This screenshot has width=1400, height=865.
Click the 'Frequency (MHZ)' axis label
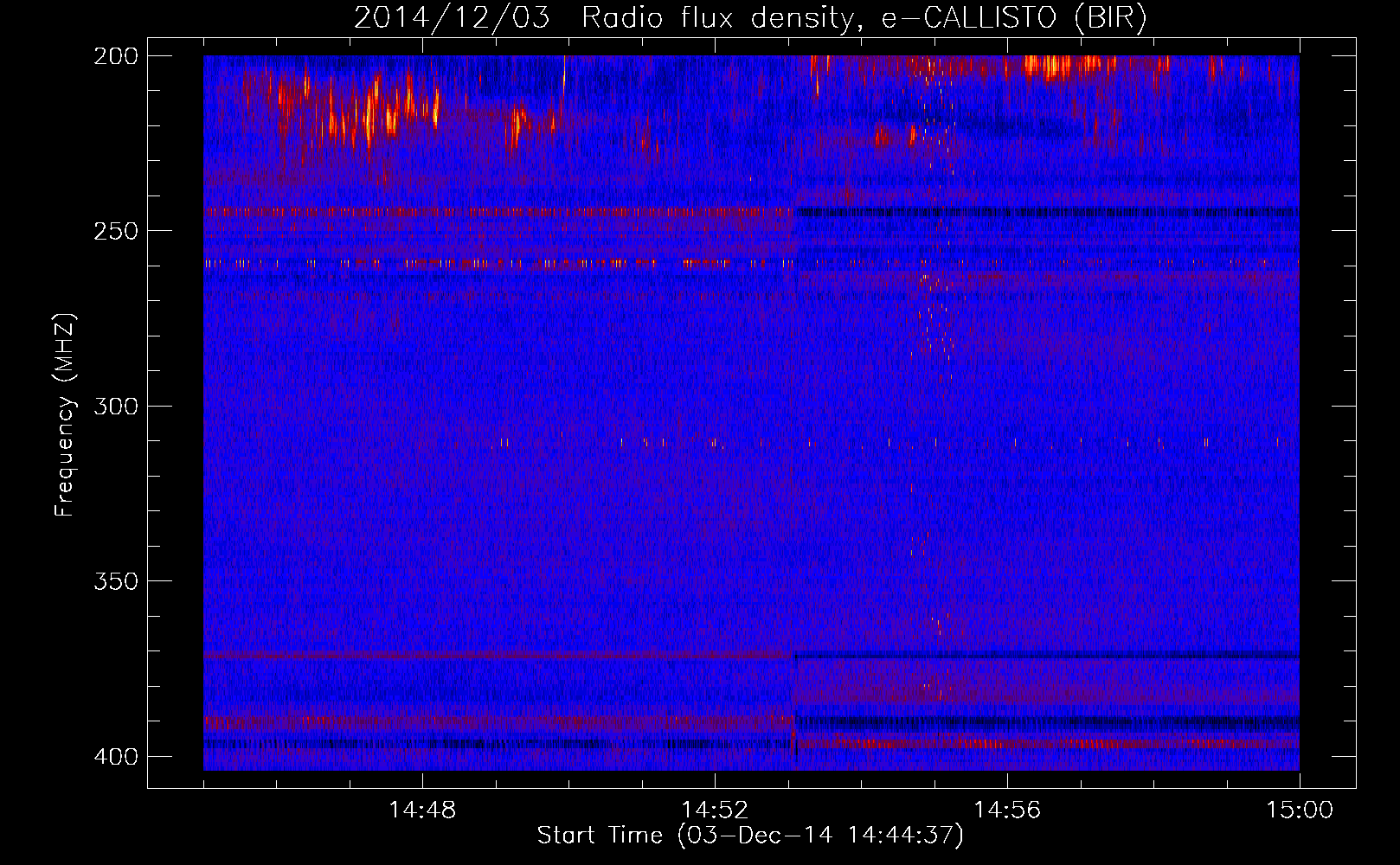click(66, 415)
